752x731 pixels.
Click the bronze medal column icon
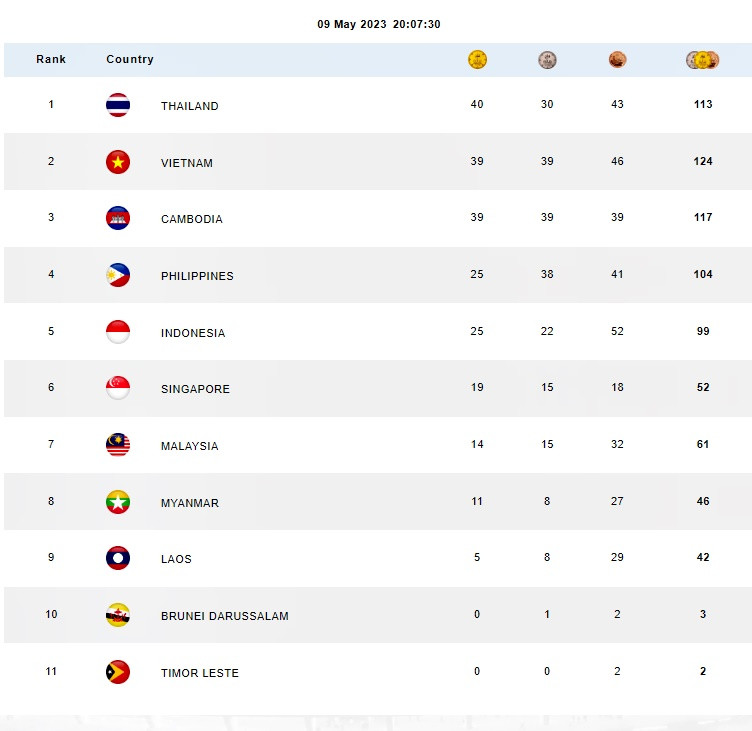617,60
